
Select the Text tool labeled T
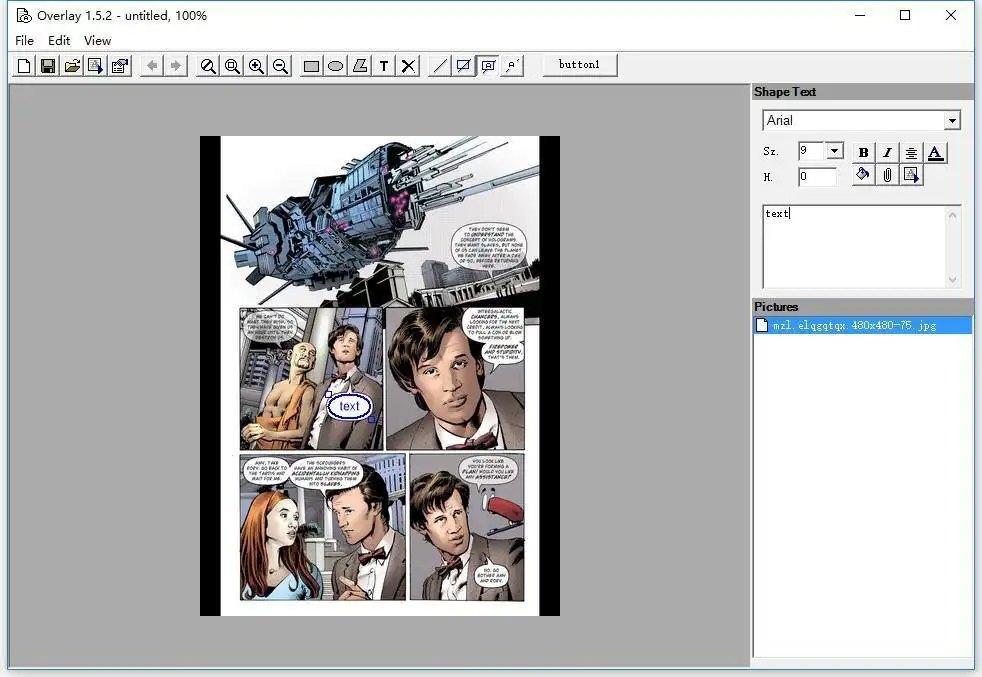tap(384, 66)
